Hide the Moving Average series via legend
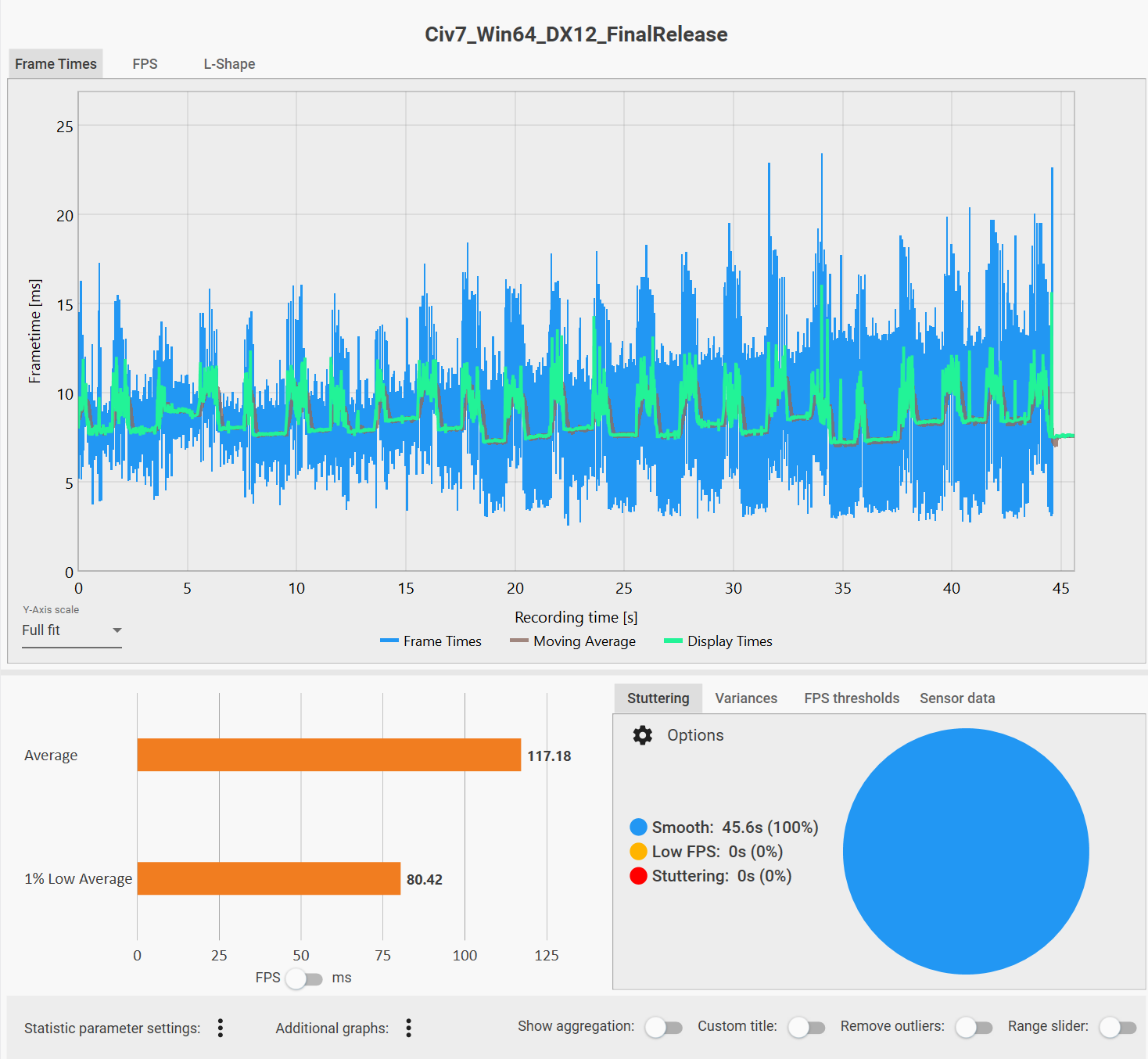 point(573,641)
